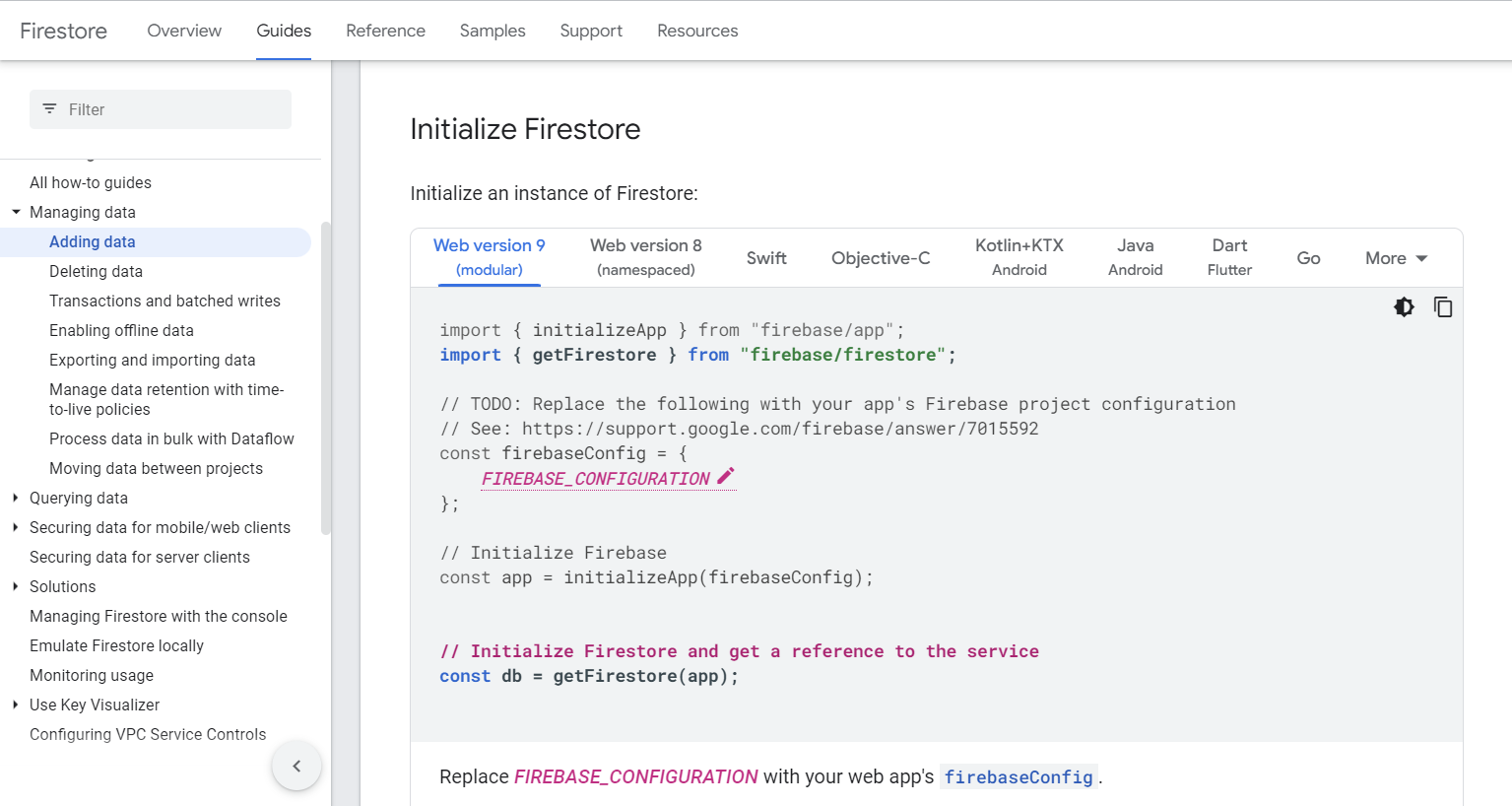Open Process data in bulk with Dataflow
1512x806 pixels.
(171, 438)
